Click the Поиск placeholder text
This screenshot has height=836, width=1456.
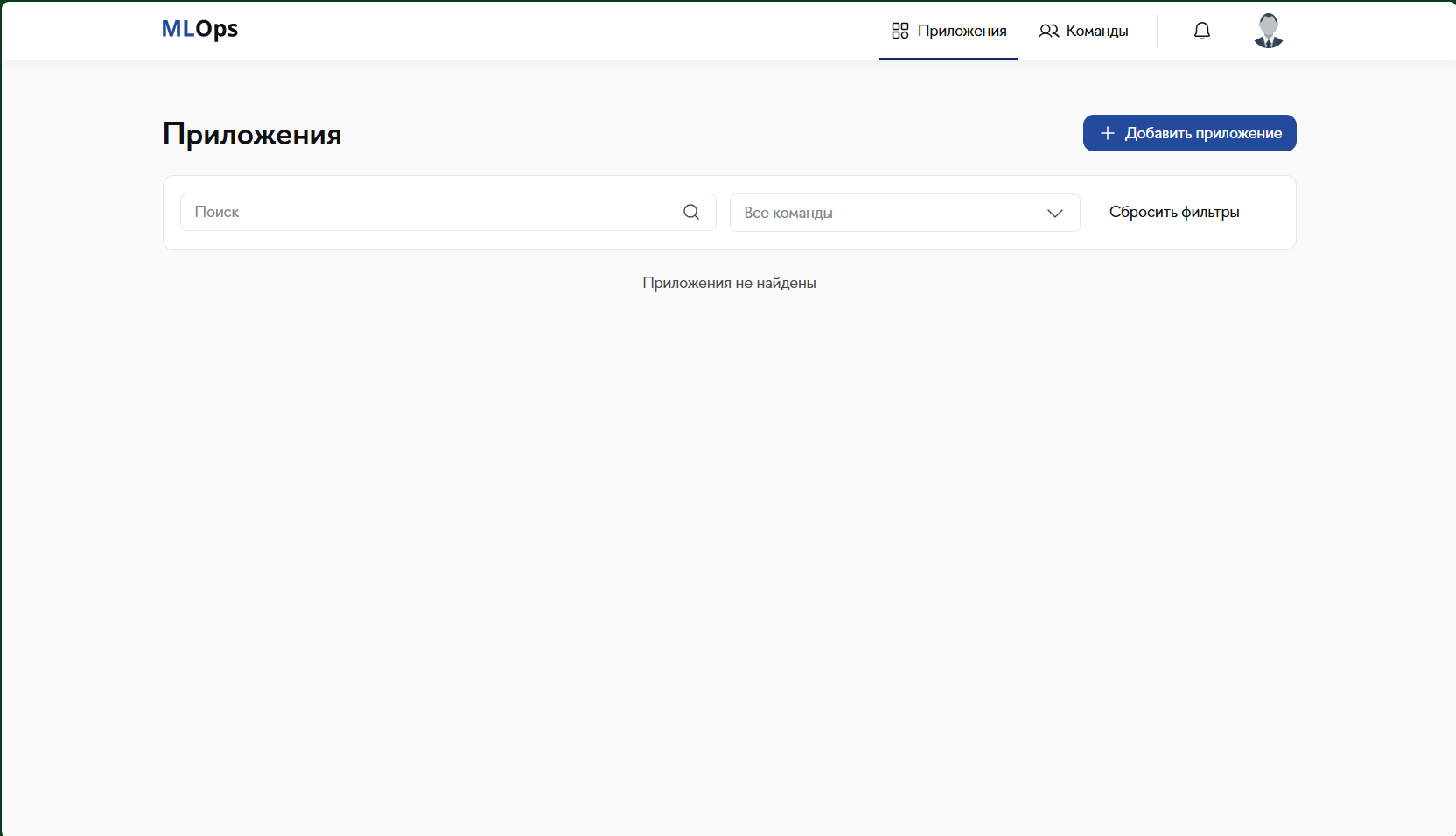point(217,212)
